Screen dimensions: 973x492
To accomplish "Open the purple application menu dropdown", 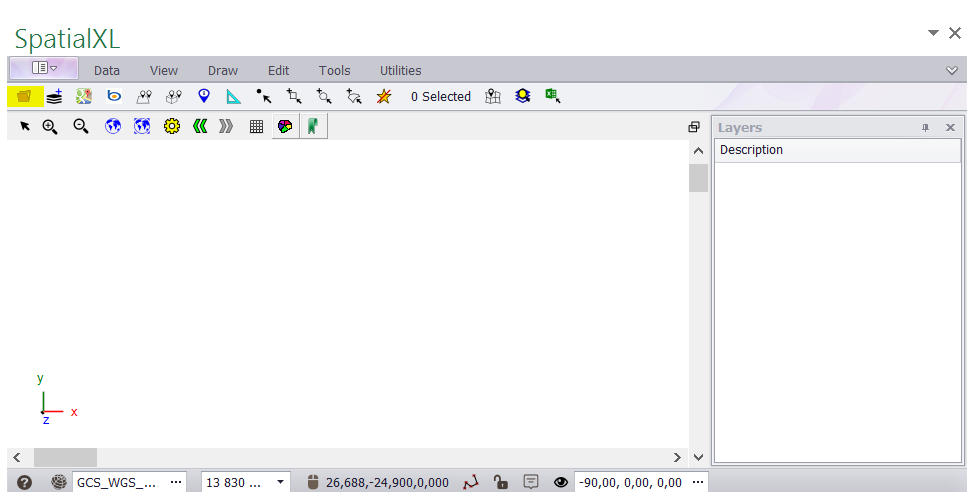I will click(45, 69).
